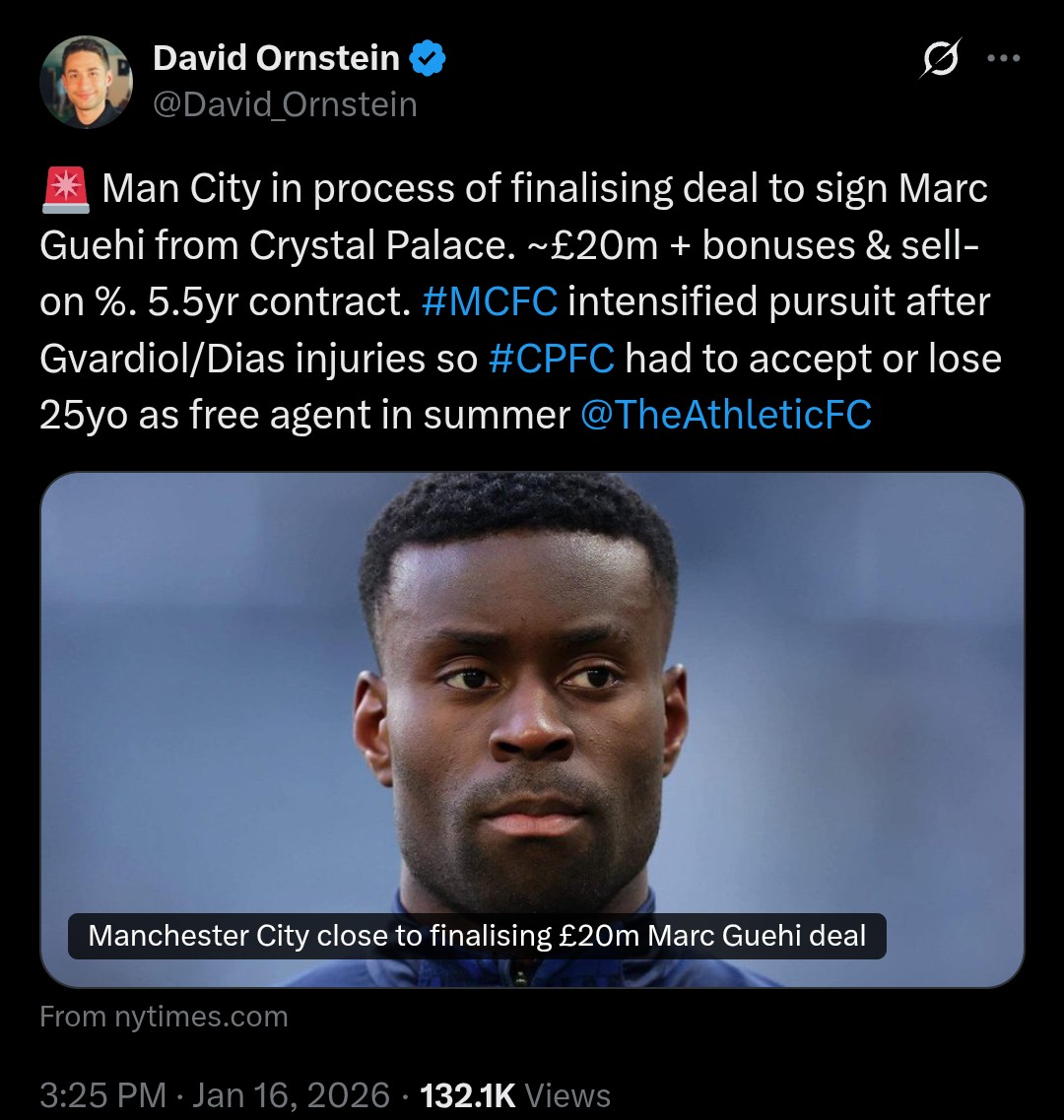Open the #MCFC hashtag
This screenshot has height=1120, width=1064.
pos(489,302)
